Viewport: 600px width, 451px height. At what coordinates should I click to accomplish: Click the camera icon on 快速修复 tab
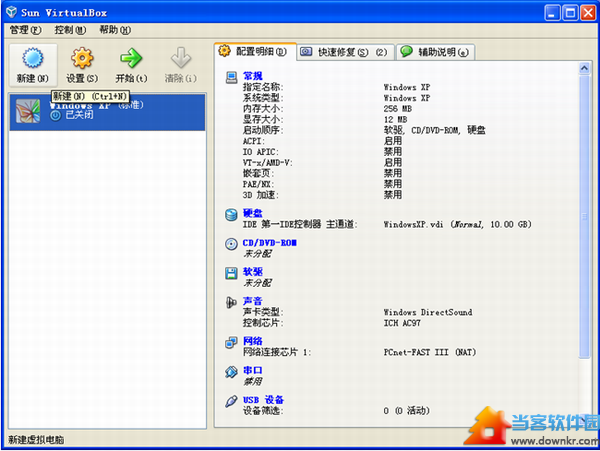(x=306, y=52)
